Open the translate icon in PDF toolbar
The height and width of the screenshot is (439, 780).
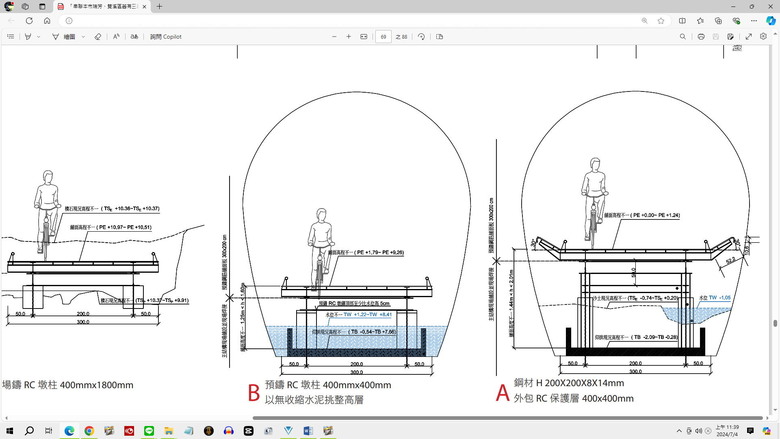[134, 36]
